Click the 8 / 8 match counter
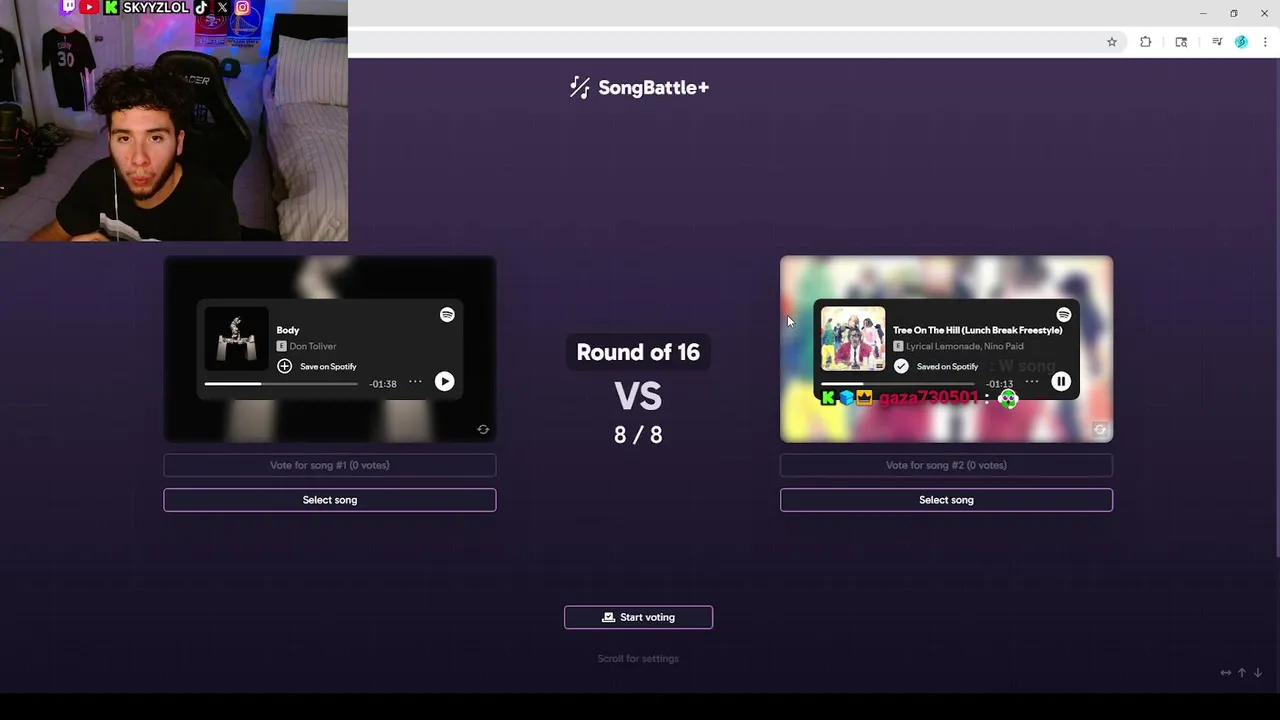This screenshot has height=720, width=1280. [x=638, y=434]
